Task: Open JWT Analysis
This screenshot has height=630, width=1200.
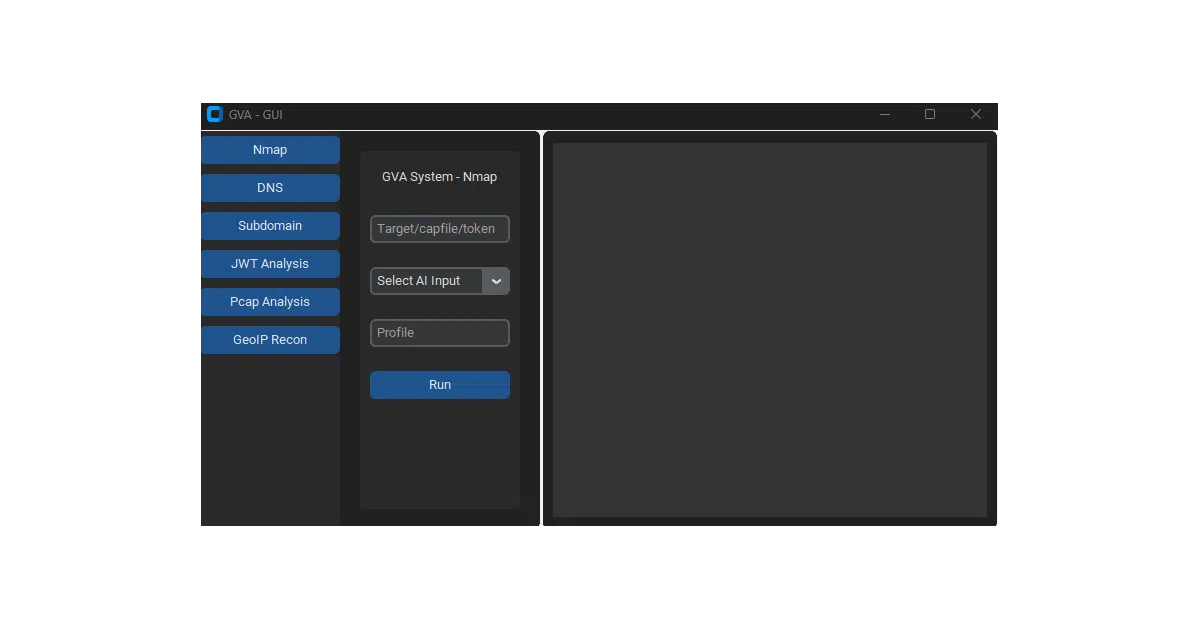Action: pos(270,264)
